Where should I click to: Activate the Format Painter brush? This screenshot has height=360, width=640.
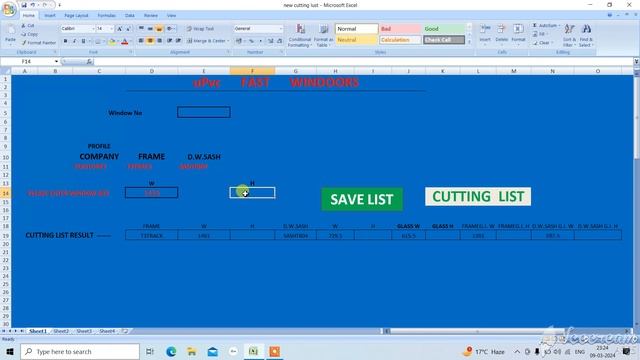click(39, 43)
